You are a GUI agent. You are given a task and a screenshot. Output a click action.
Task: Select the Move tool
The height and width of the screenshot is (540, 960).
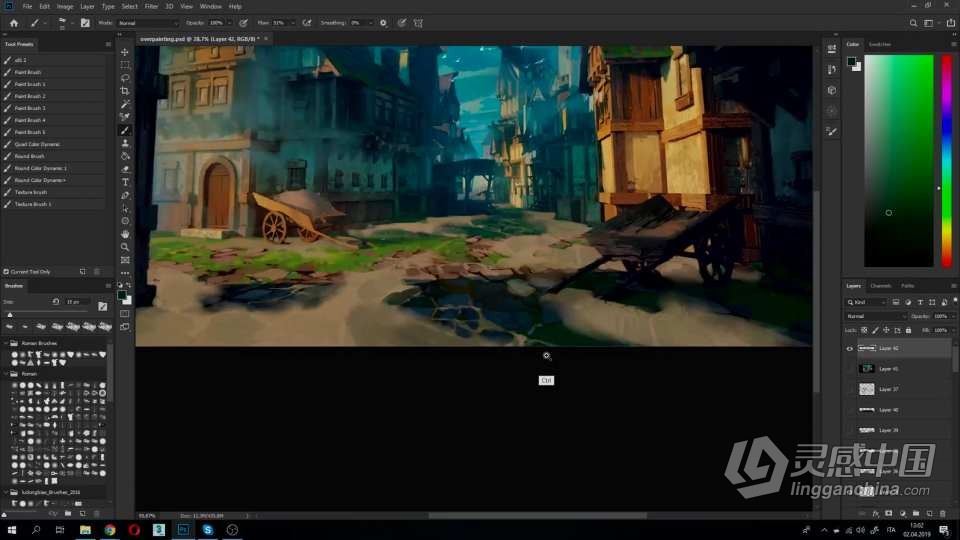[125, 52]
